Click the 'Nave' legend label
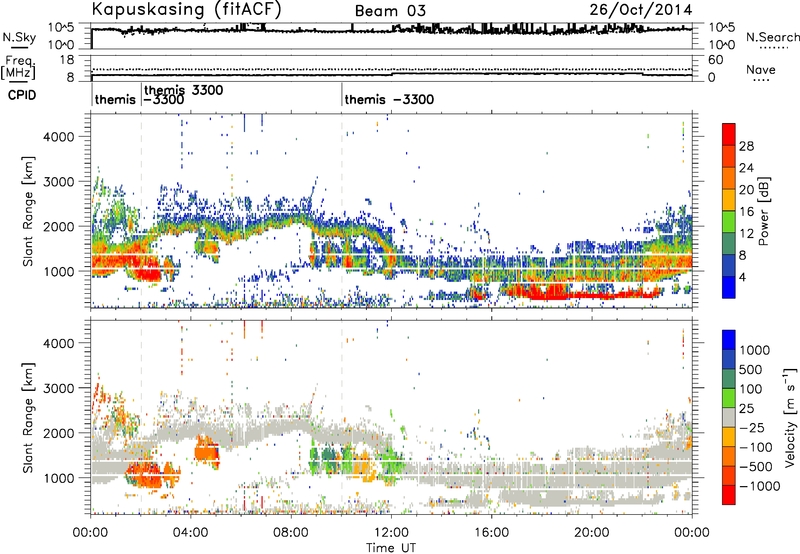The height and width of the screenshot is (554, 800). tap(761, 69)
